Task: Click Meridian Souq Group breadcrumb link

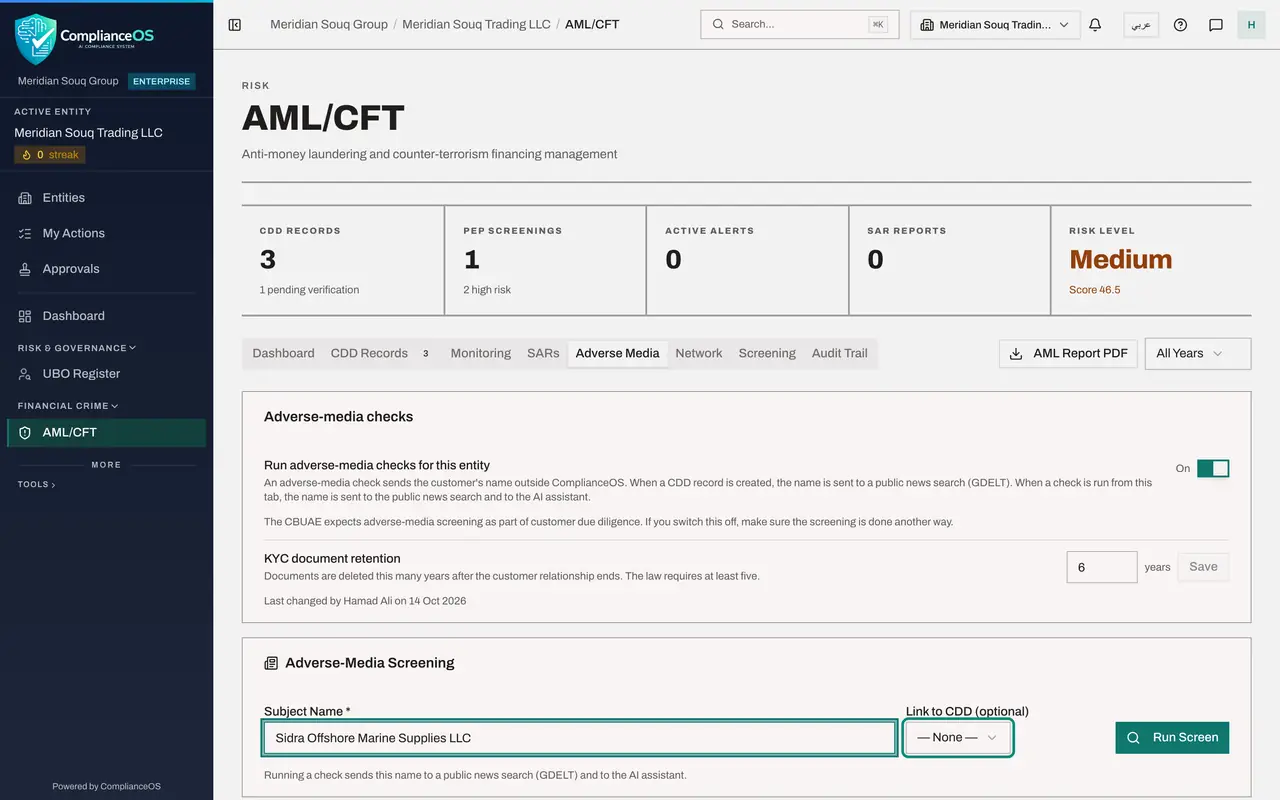Action: point(329,24)
